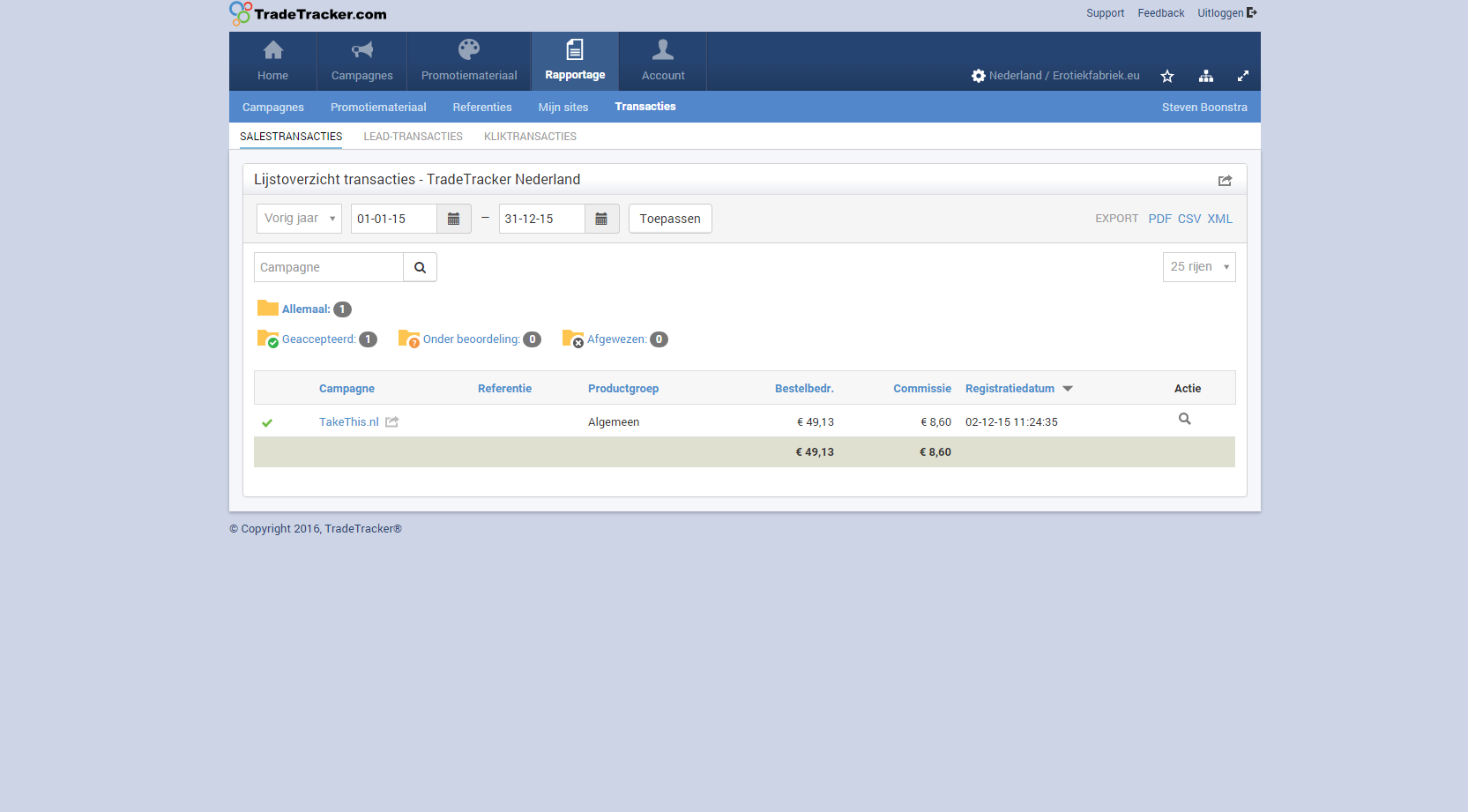This screenshot has width=1468, height=812.
Task: Export the list as PDF
Action: coord(1160,219)
